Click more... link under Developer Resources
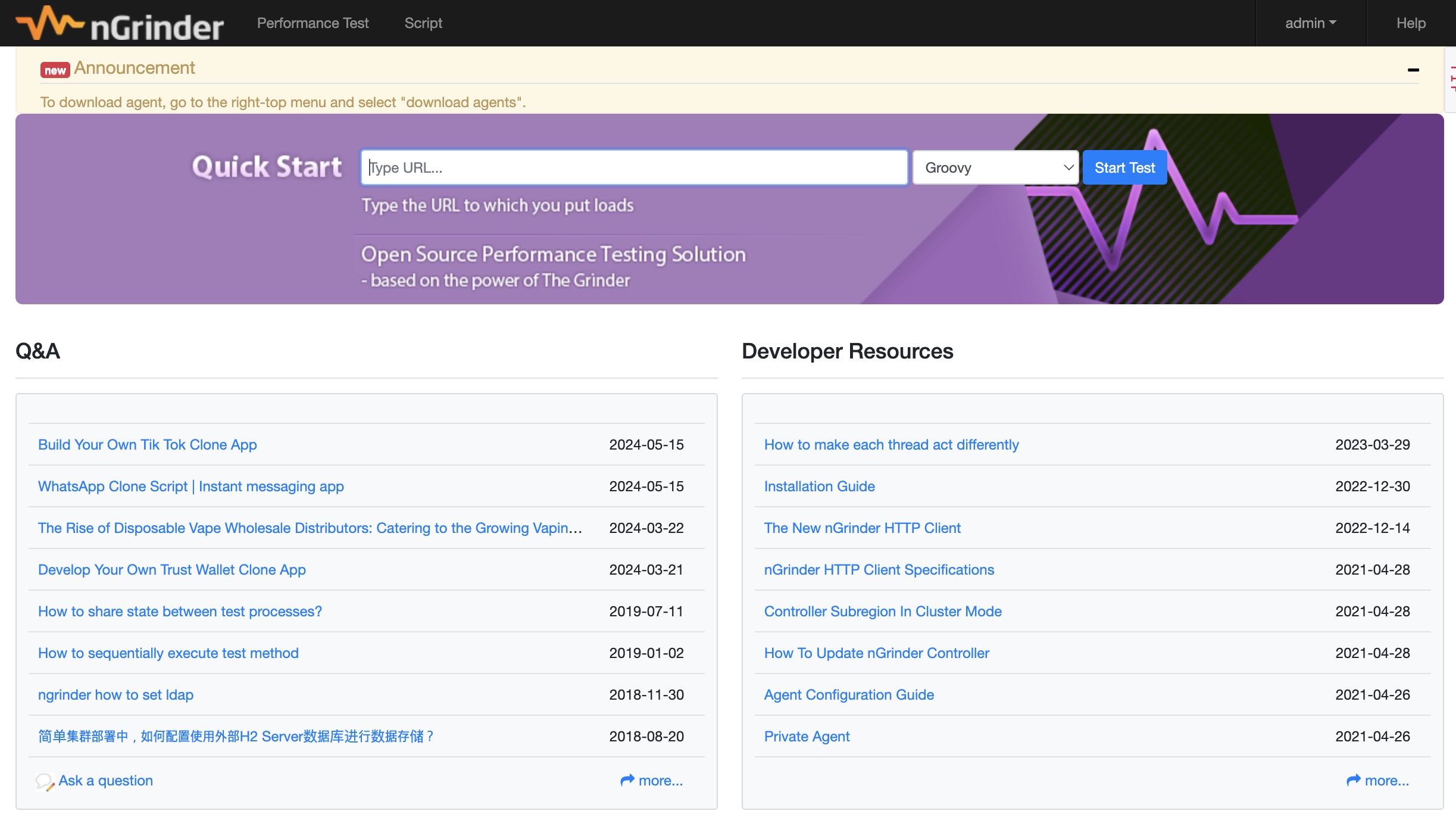 tap(1387, 781)
